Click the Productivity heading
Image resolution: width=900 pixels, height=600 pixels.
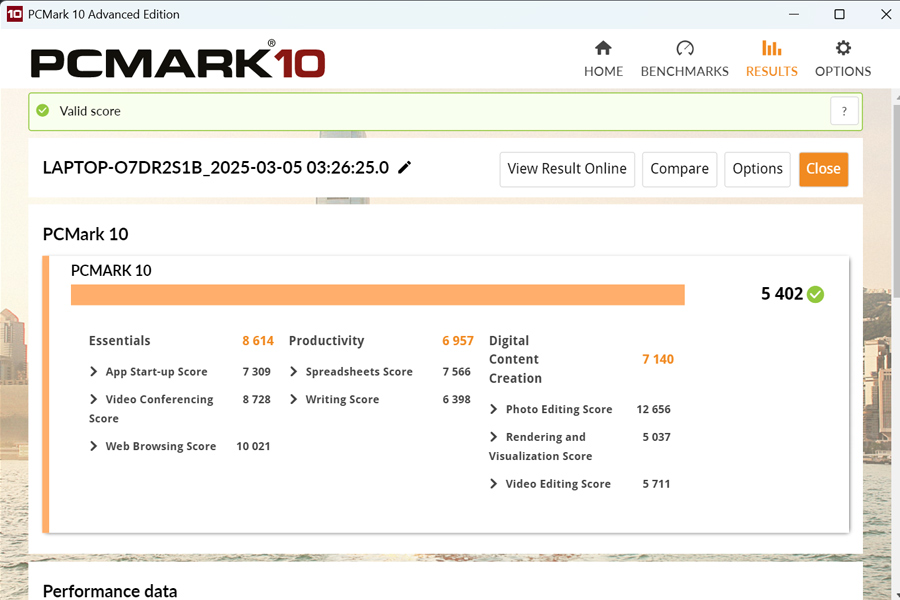(327, 341)
